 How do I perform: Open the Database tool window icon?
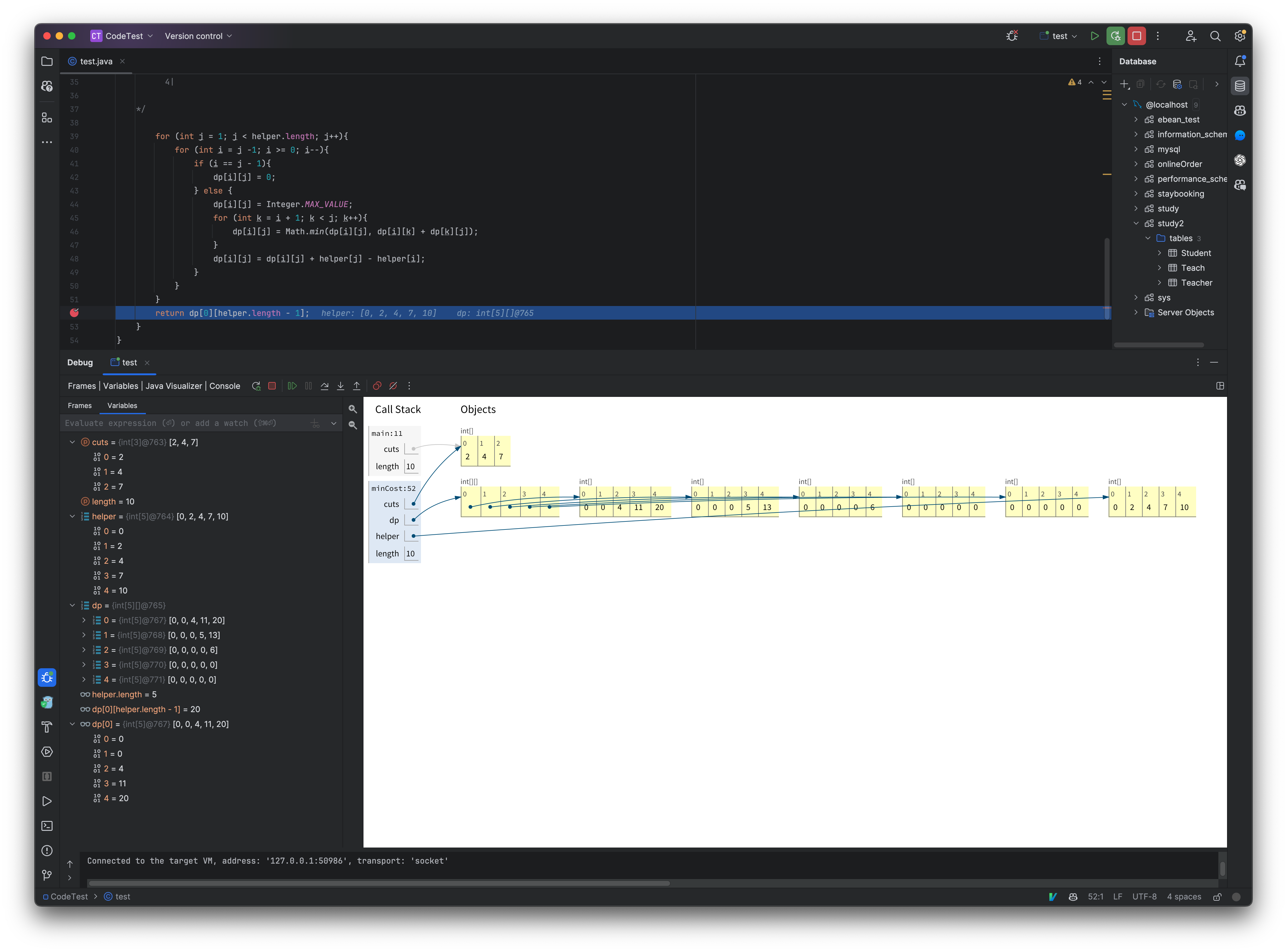point(1240,86)
